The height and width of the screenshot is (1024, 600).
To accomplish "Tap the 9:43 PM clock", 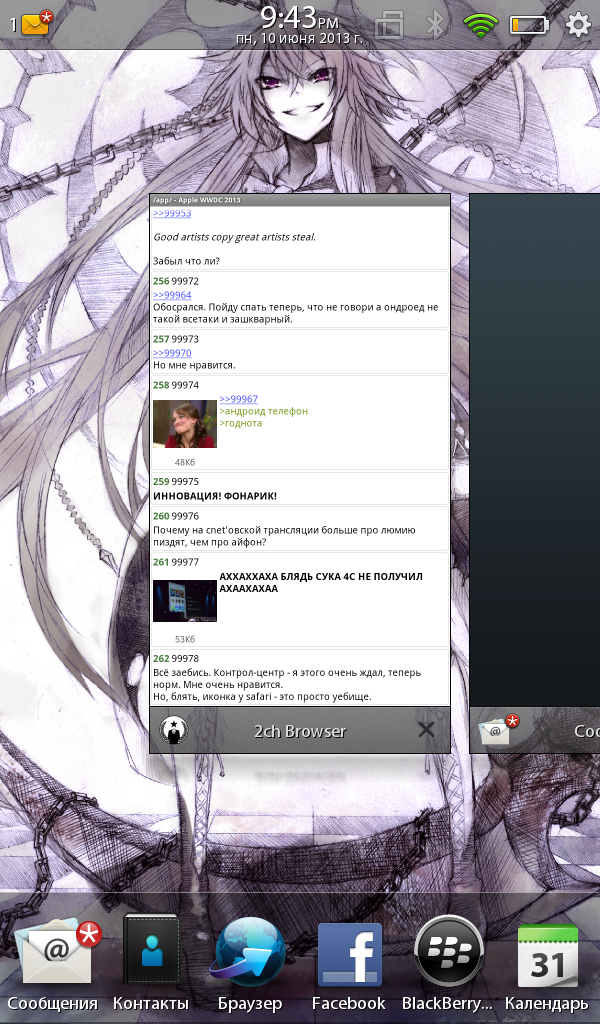I will click(299, 17).
